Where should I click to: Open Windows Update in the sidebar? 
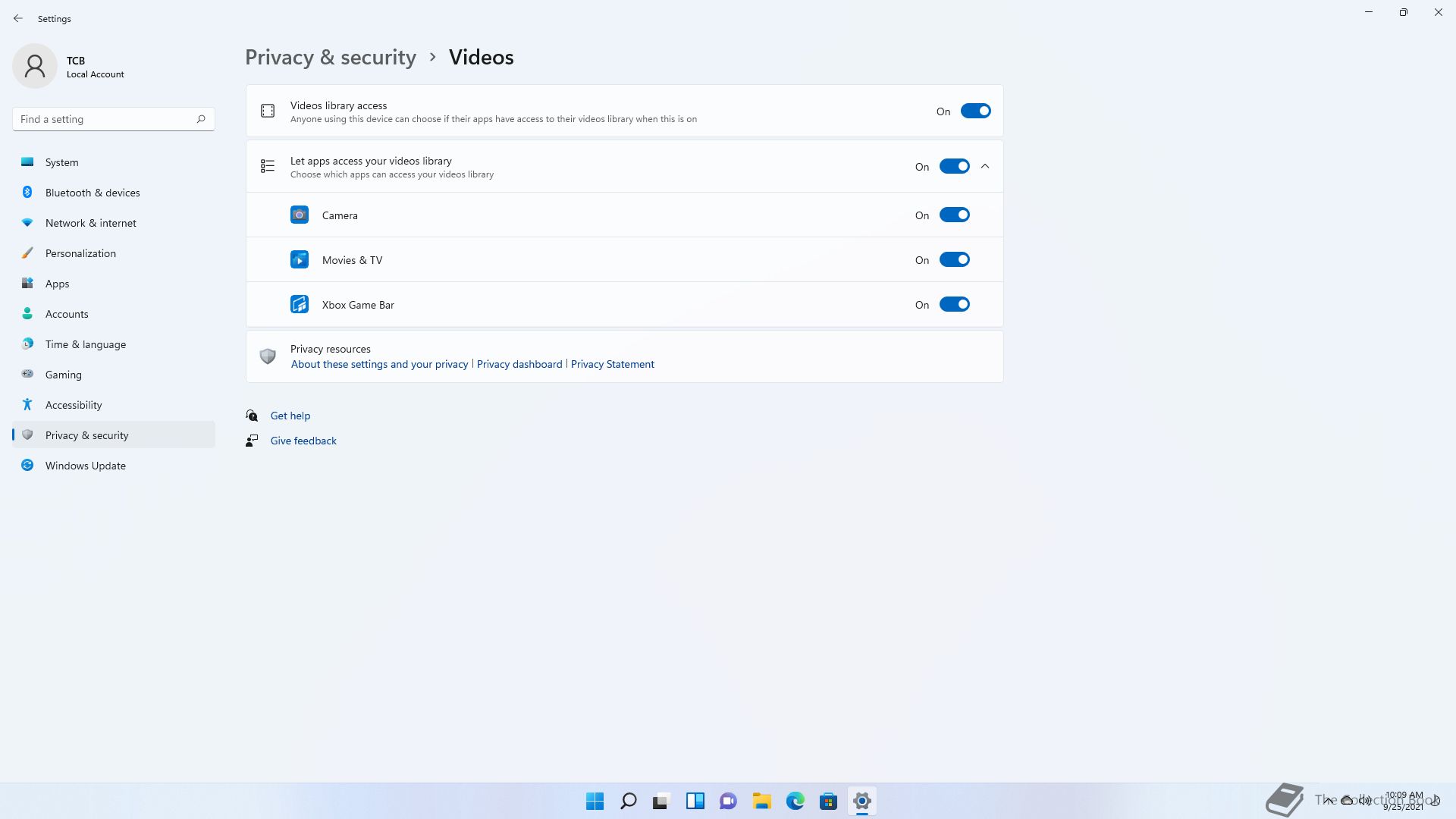pyautogui.click(x=86, y=466)
